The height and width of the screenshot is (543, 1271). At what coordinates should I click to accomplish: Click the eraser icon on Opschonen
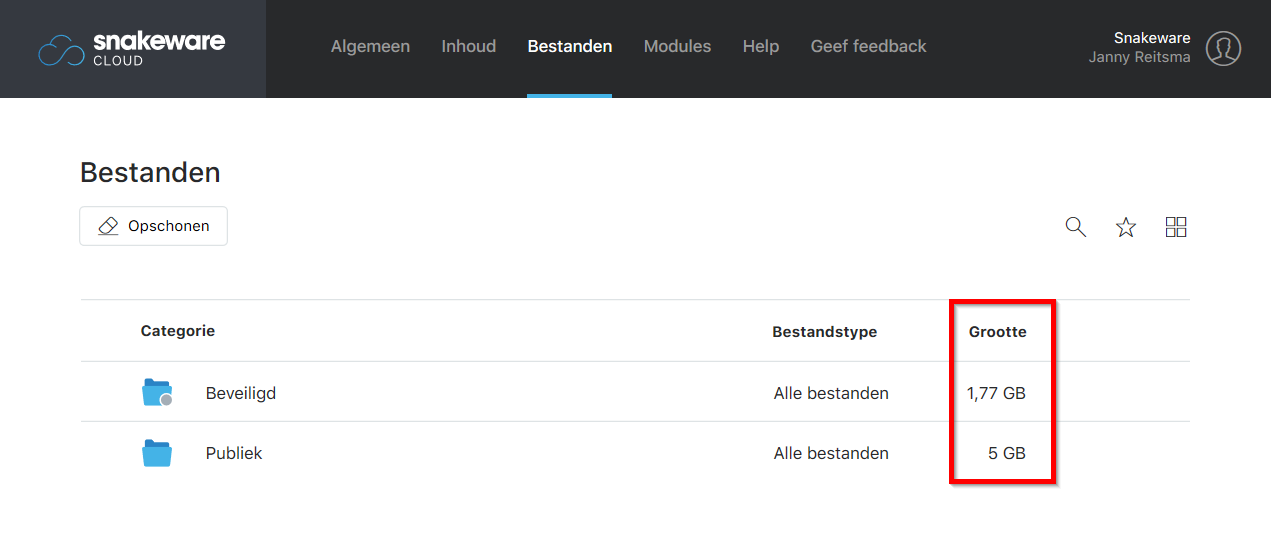tap(108, 226)
